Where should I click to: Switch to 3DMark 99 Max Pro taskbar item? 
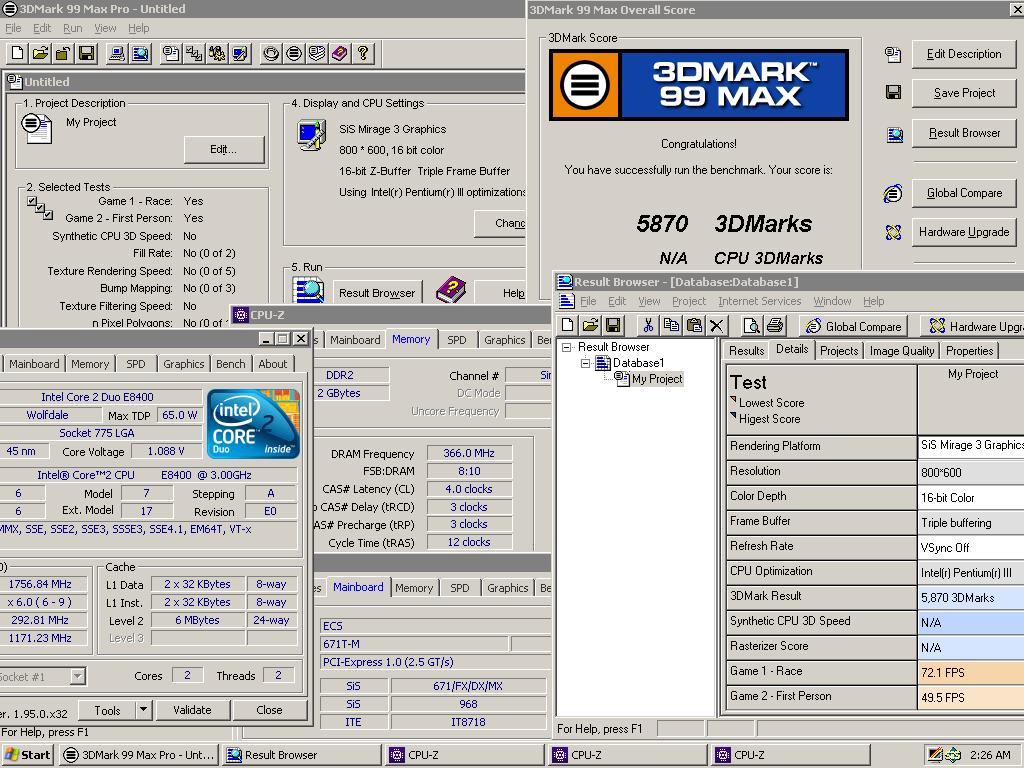pos(139,755)
